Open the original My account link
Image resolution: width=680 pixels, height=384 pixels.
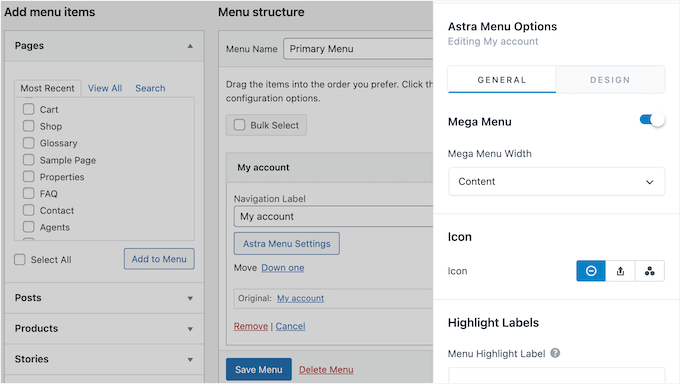(301, 298)
